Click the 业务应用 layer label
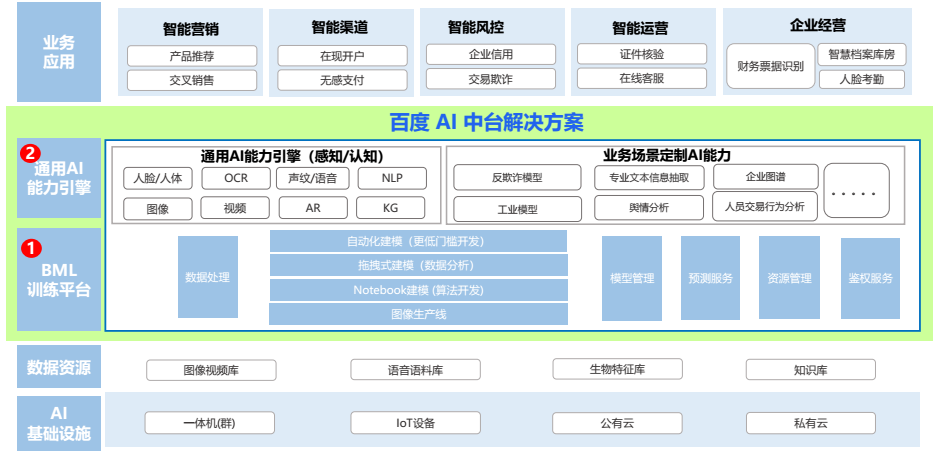This screenshot has width=942, height=453. click(x=59, y=52)
